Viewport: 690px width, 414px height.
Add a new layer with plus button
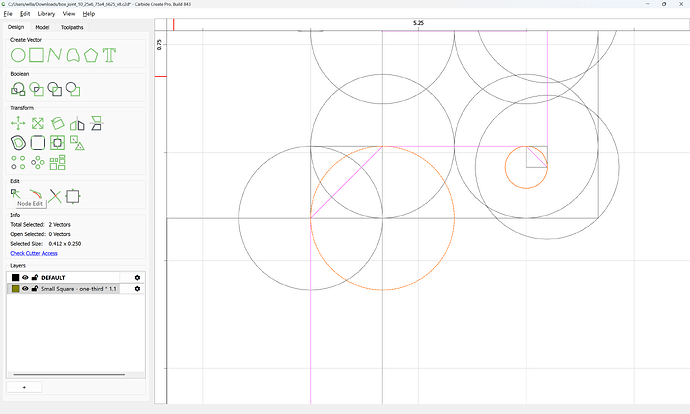click(24, 387)
